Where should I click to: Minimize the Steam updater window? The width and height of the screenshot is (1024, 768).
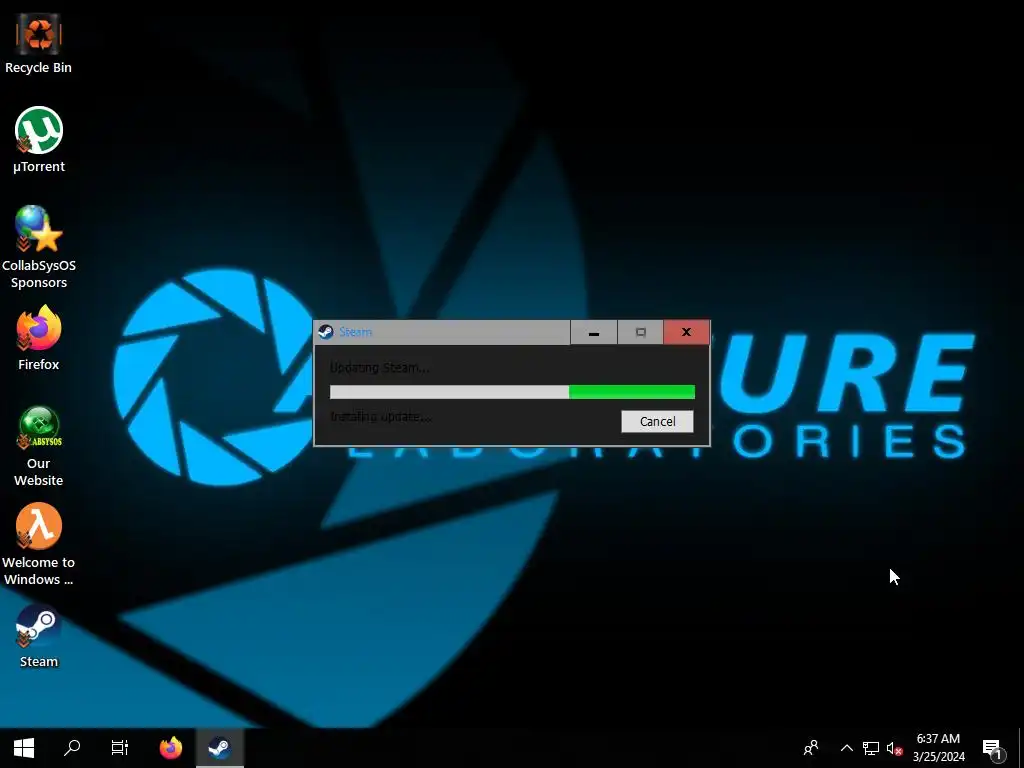(x=594, y=332)
